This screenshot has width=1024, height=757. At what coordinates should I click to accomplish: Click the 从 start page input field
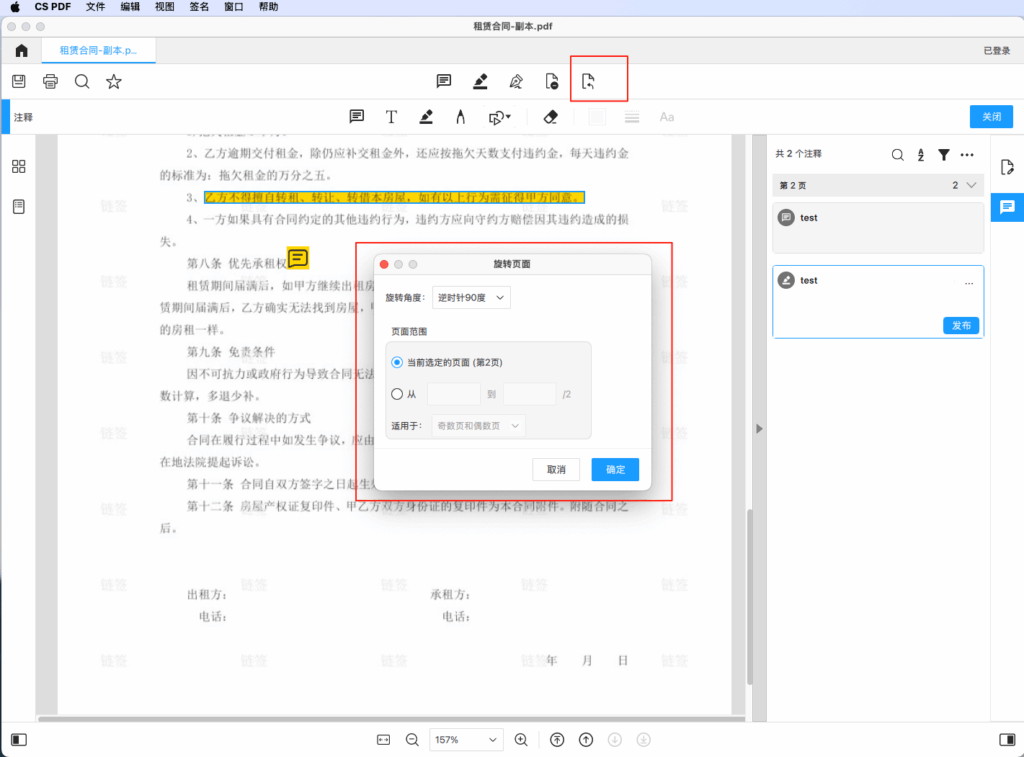pyautogui.click(x=454, y=395)
